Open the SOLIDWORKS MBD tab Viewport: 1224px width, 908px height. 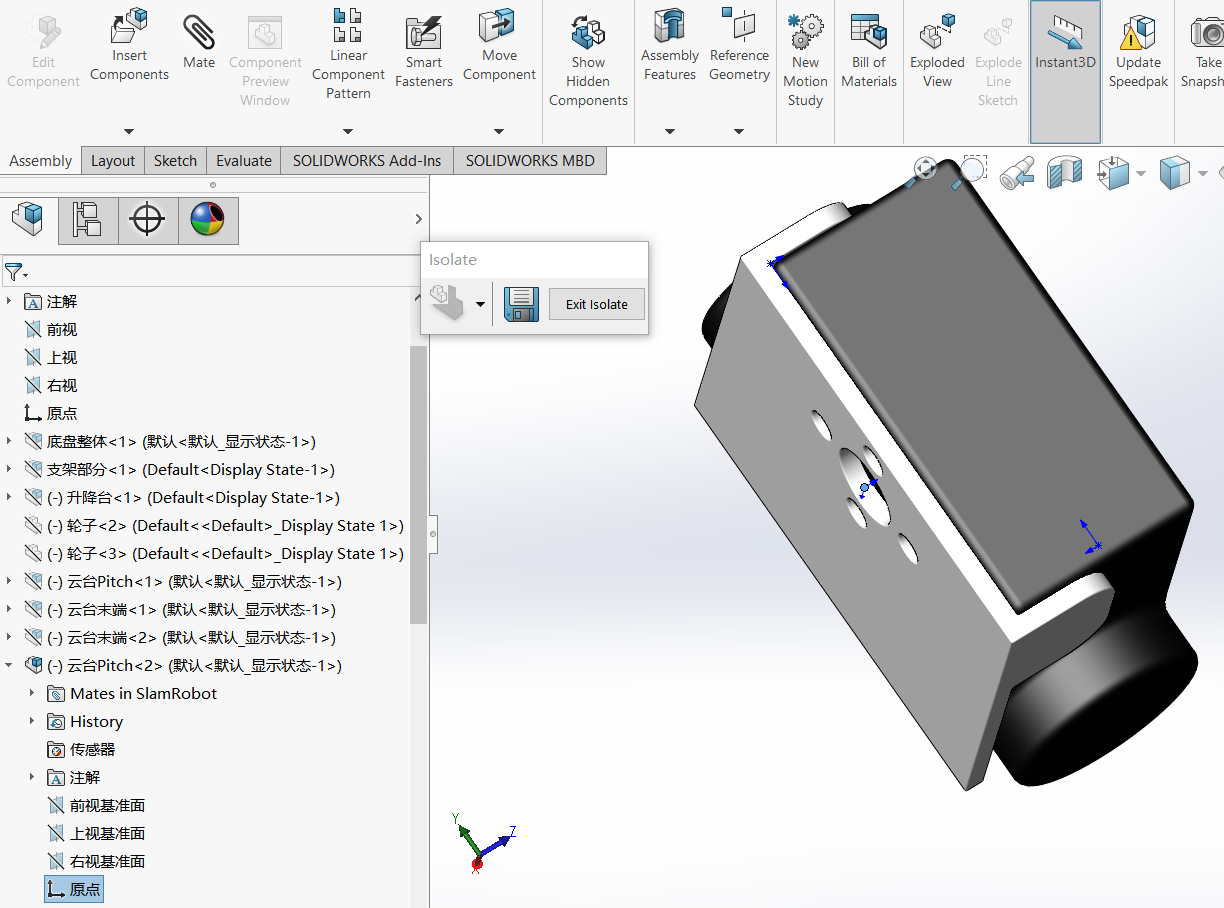[x=529, y=160]
